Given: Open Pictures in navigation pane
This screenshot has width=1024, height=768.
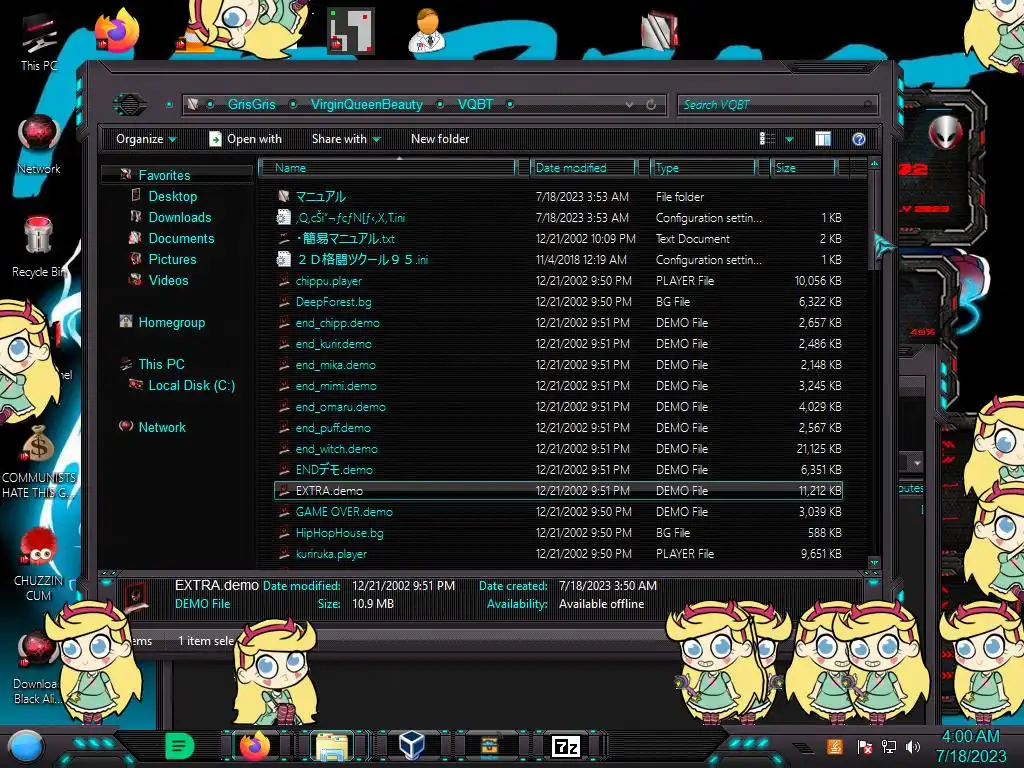Looking at the screenshot, I should click(x=172, y=259).
